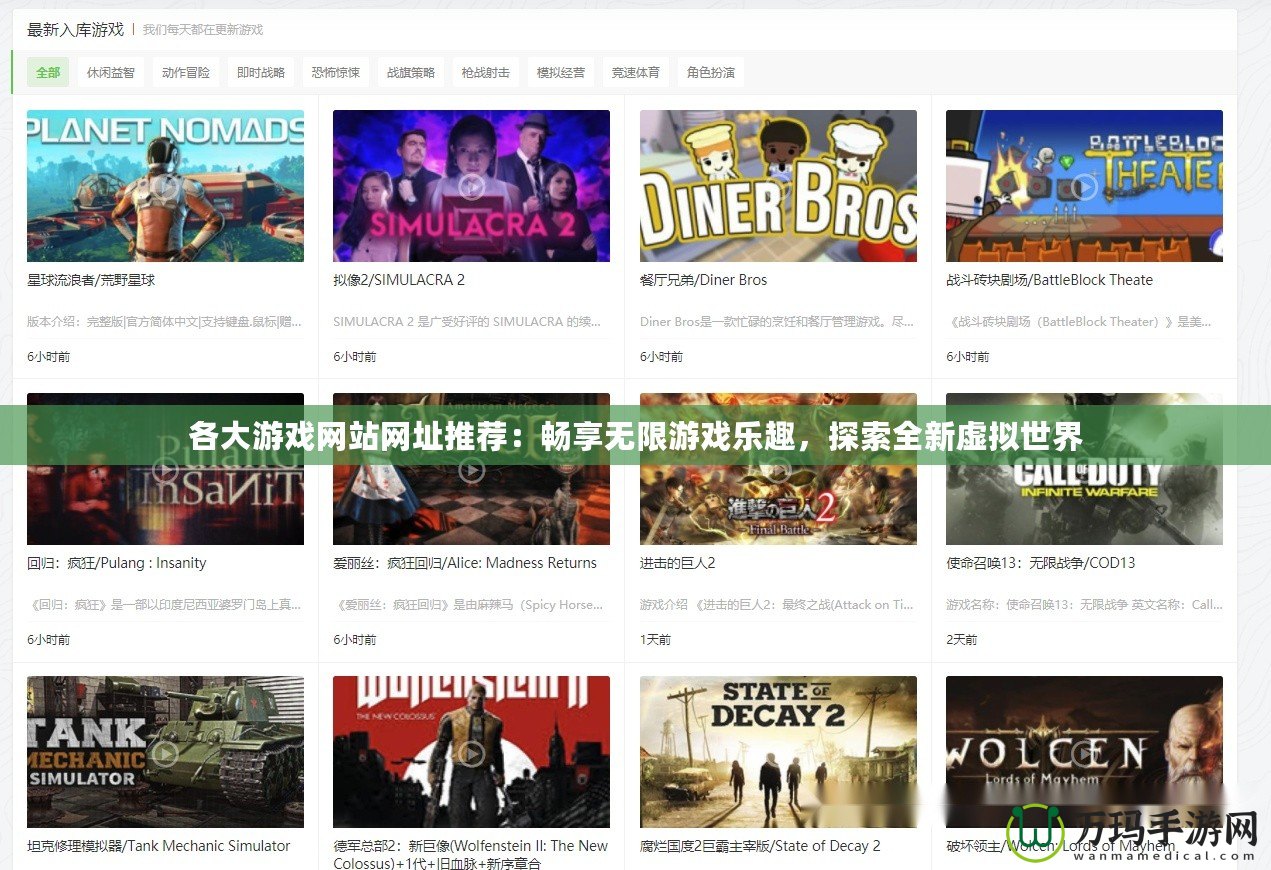Go to the 角色扮演 category tab
This screenshot has height=870, width=1271.
711,72
